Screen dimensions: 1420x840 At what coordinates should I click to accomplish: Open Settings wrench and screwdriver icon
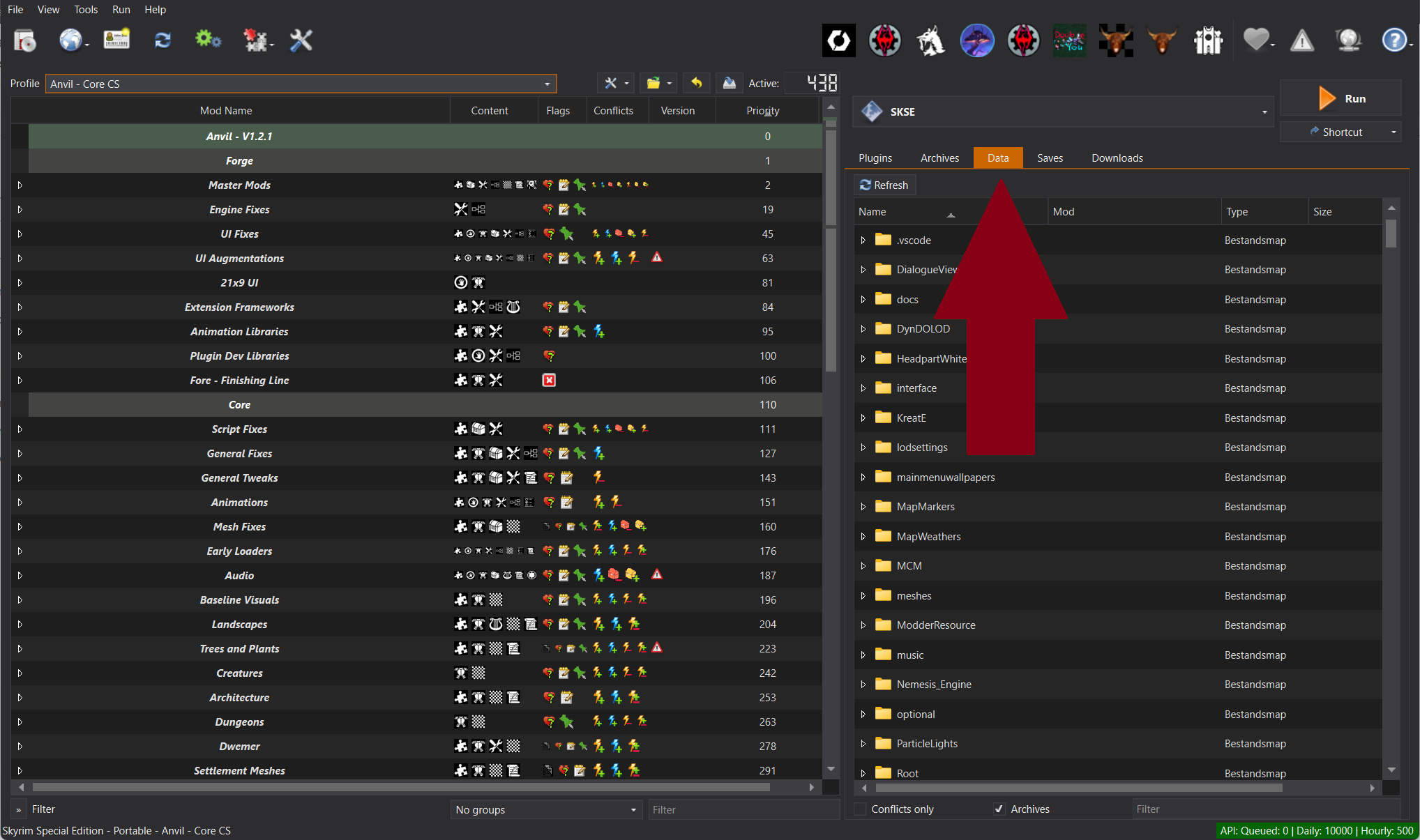(x=301, y=40)
